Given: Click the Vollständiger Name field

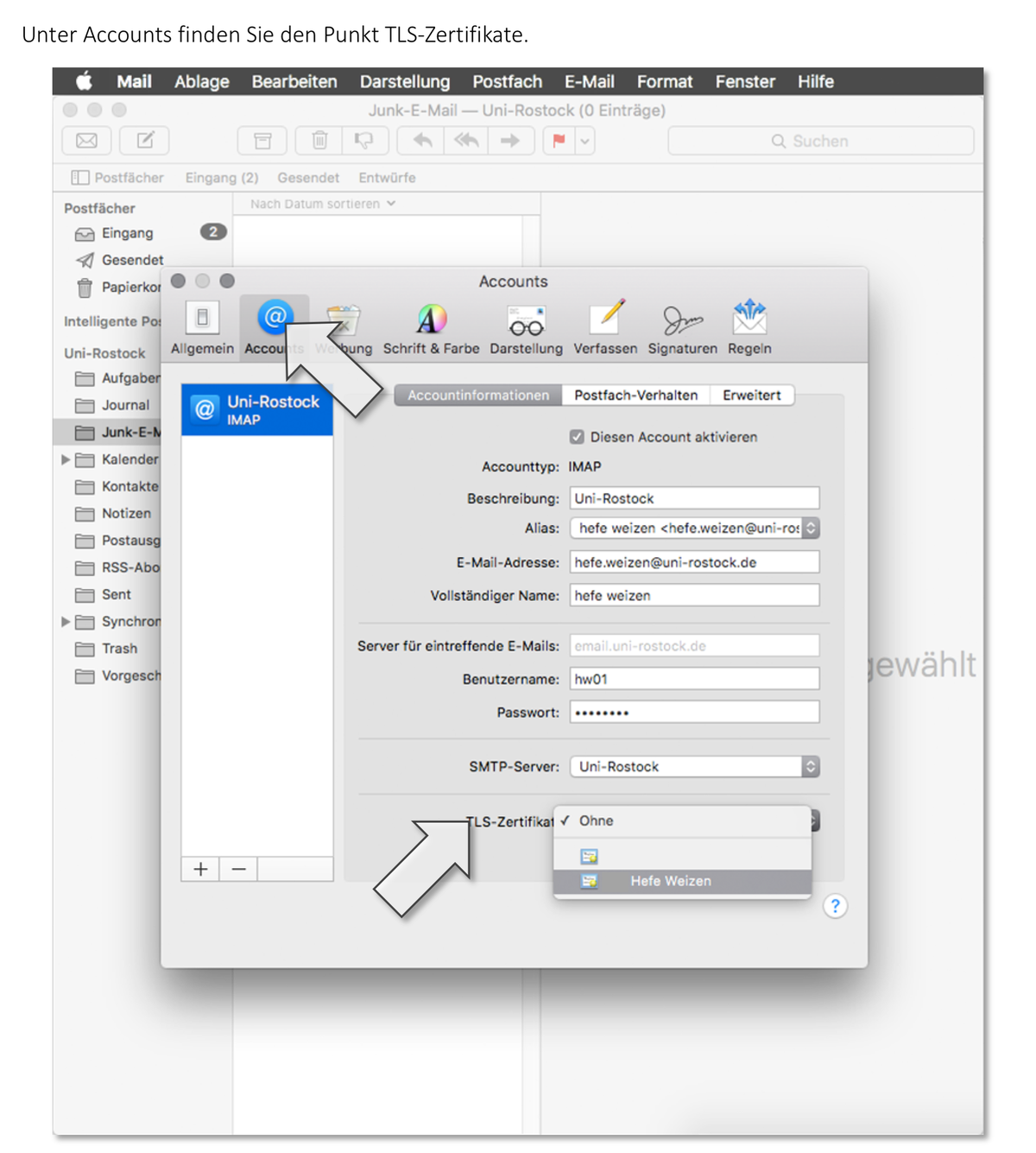Looking at the screenshot, I should point(694,595).
